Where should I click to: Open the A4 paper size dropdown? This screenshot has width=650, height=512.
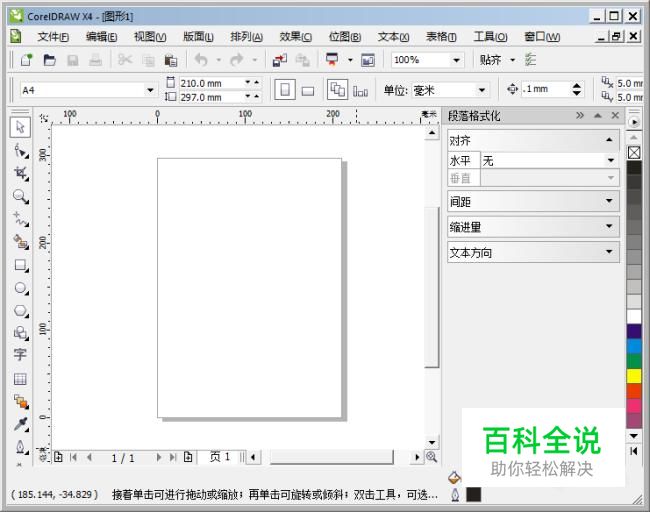(150, 90)
